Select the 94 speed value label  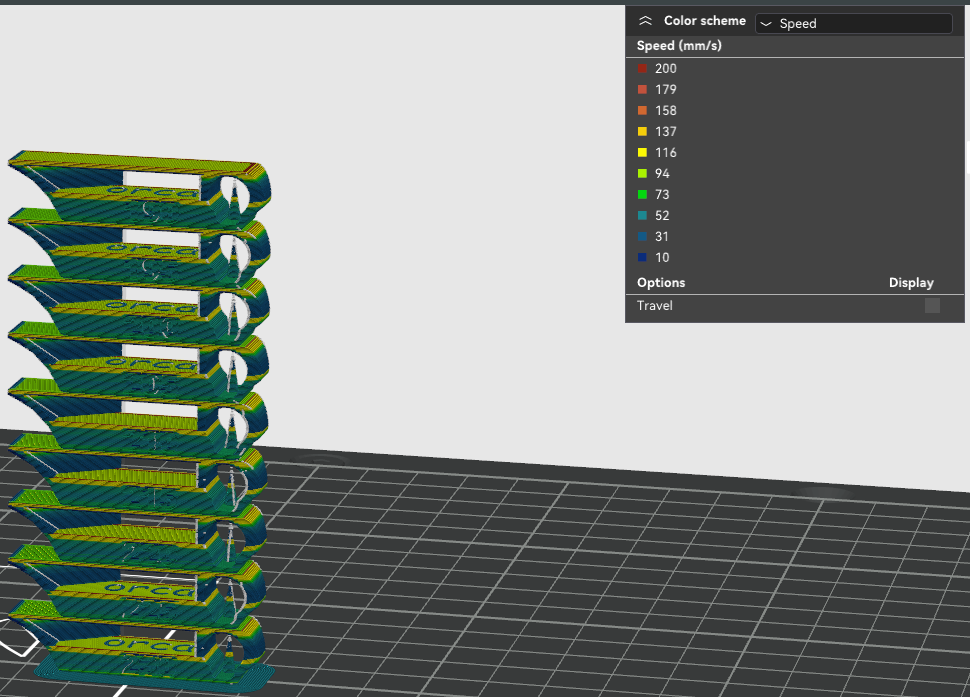[662, 174]
